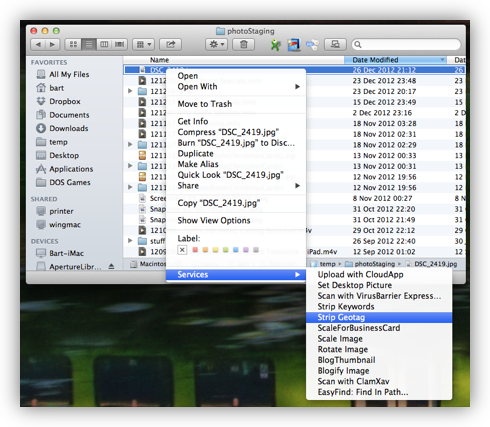Expand the stuff folder
The image size is (490, 427).
[130, 241]
